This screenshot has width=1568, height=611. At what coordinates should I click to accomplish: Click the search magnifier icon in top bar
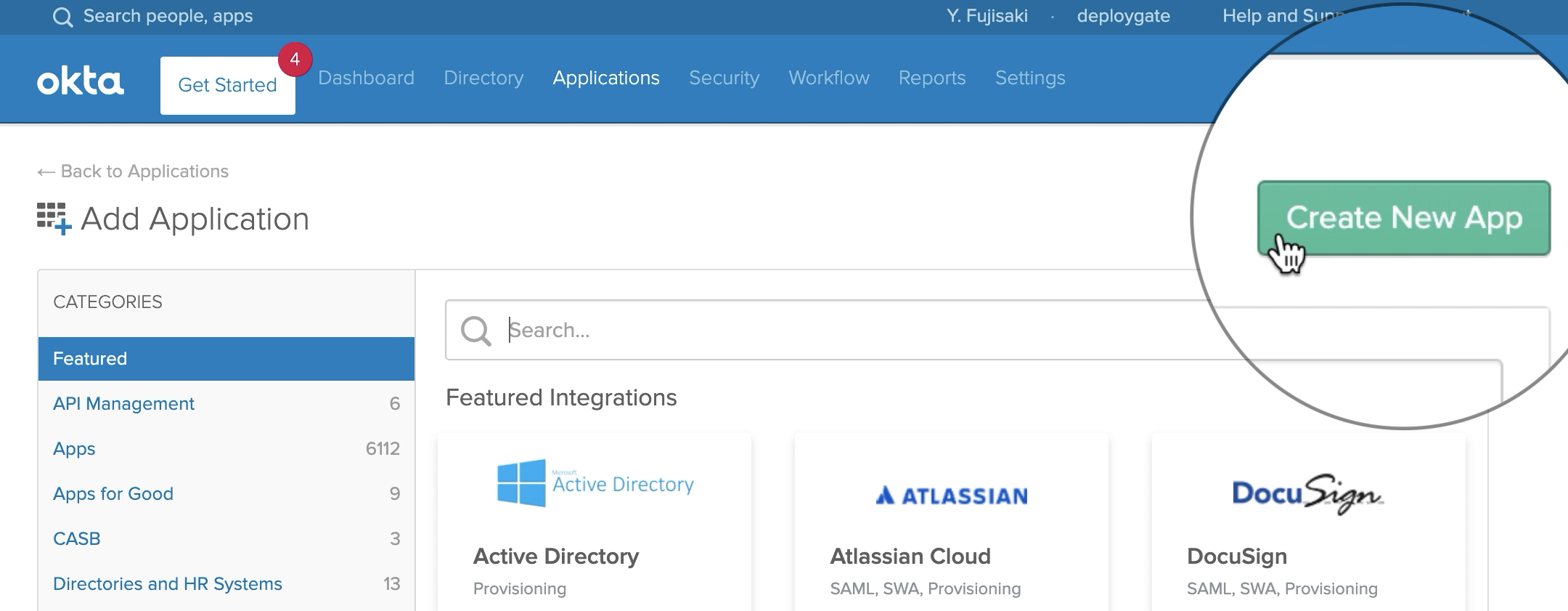pos(63,17)
